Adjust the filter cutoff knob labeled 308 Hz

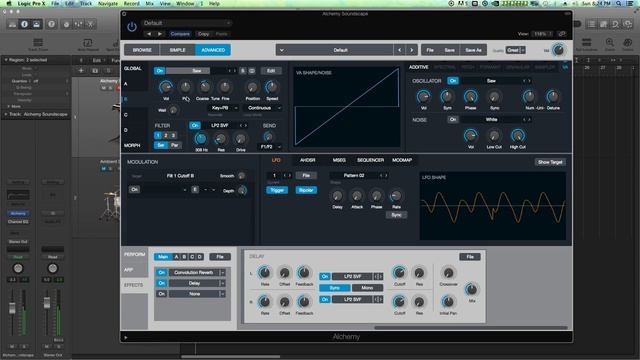(200, 139)
